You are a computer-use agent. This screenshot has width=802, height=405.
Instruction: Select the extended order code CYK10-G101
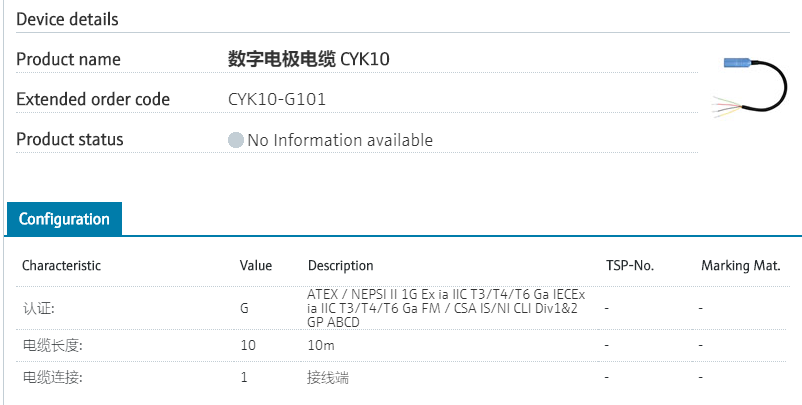[277, 99]
